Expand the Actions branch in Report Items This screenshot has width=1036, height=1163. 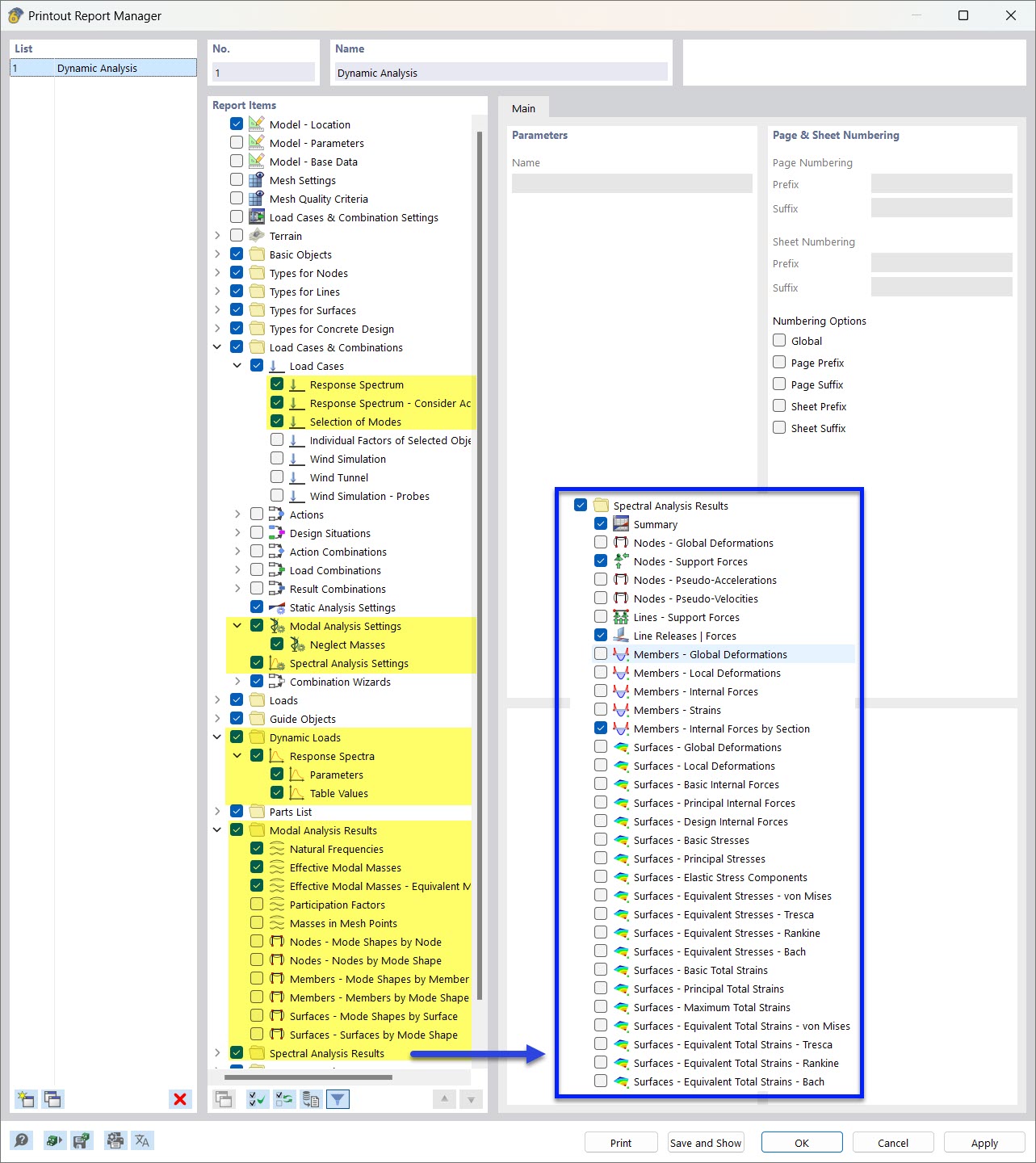(x=237, y=514)
